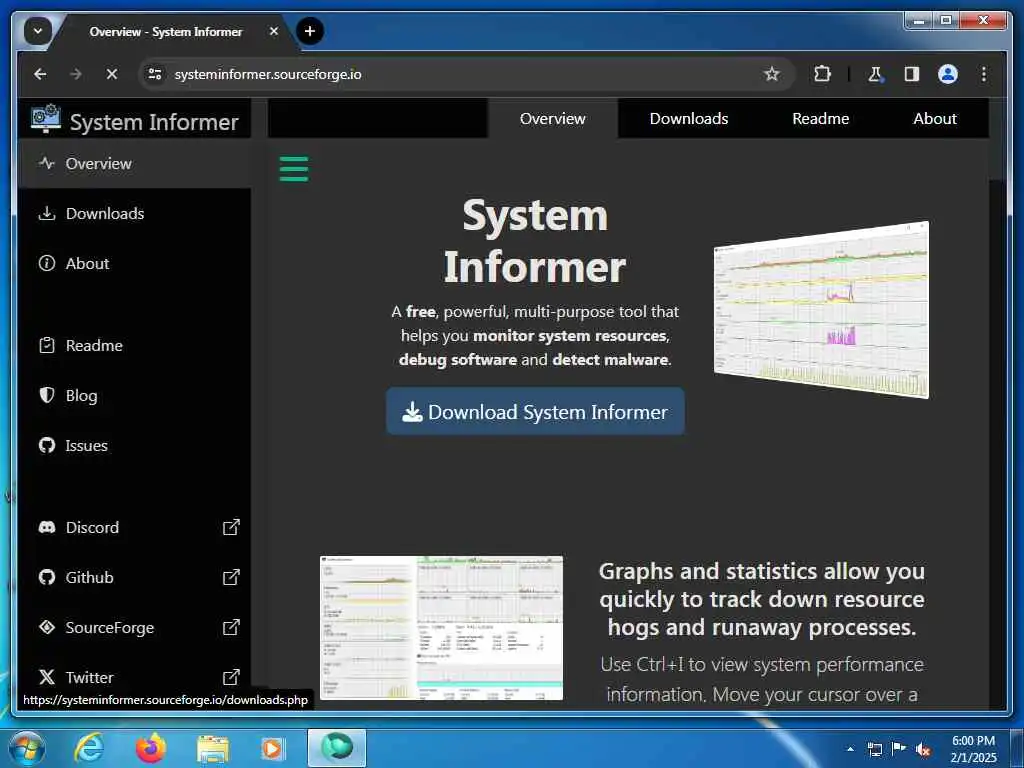Open the system information screenshot thumbnail
Image resolution: width=1024 pixels, height=768 pixels.
click(x=441, y=628)
